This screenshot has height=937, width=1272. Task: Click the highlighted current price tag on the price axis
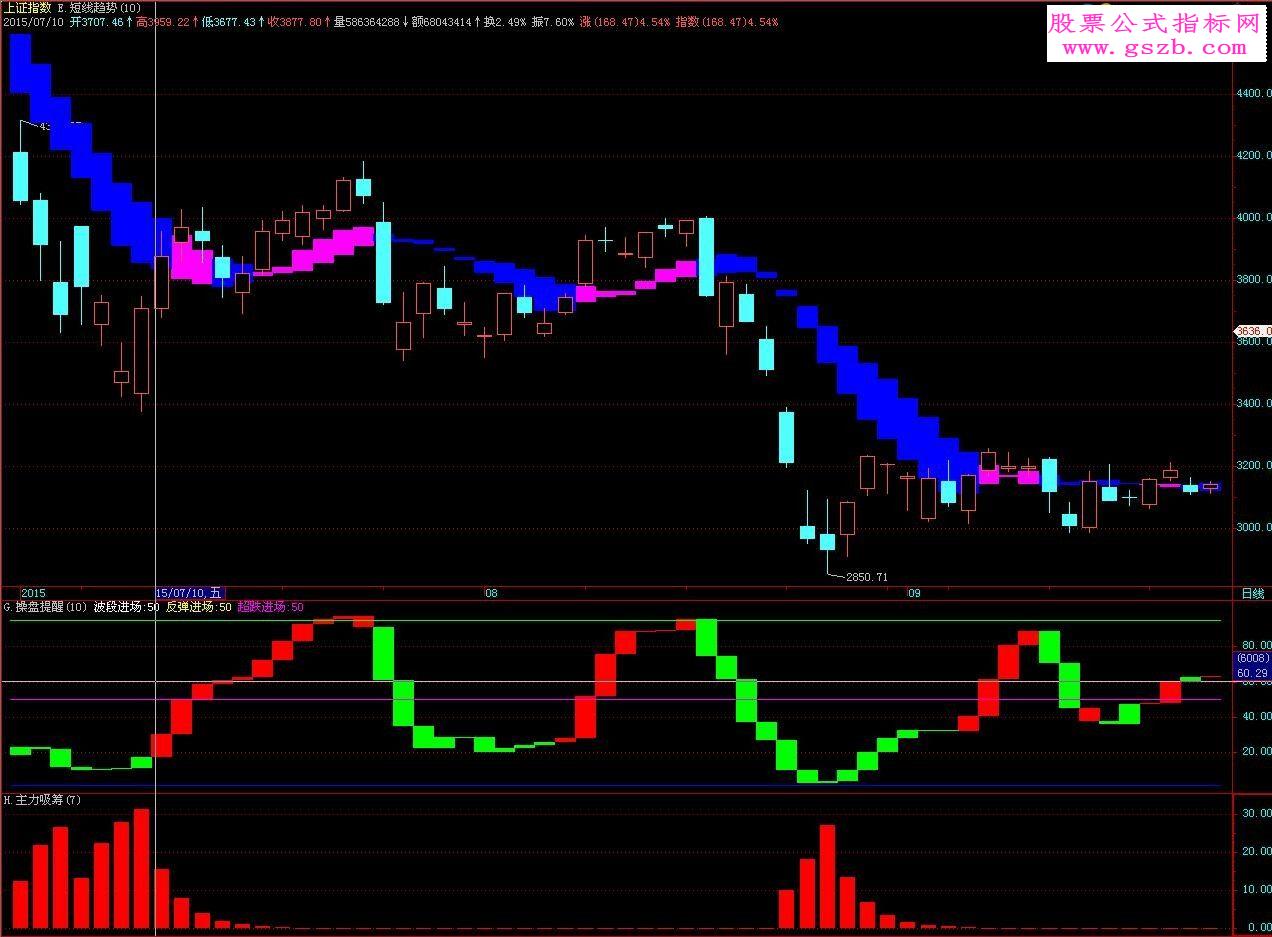tap(1253, 331)
